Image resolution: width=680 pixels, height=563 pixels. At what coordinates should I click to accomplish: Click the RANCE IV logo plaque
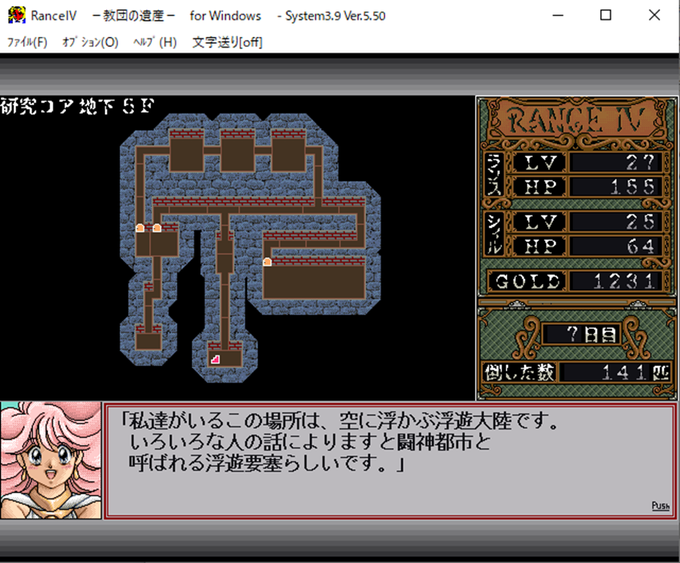pos(576,121)
